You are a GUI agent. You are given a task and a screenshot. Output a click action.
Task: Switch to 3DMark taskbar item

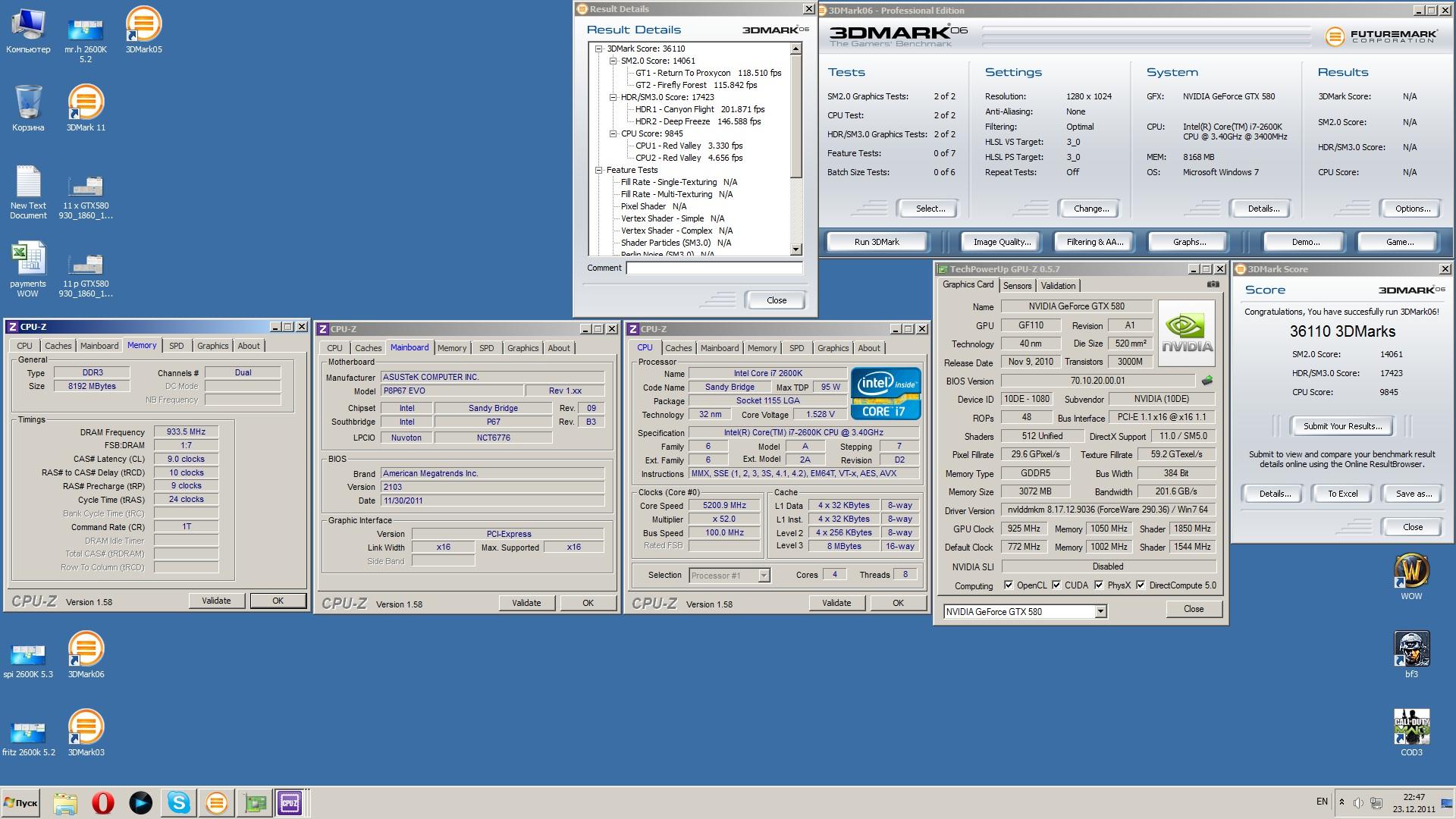coord(216,802)
